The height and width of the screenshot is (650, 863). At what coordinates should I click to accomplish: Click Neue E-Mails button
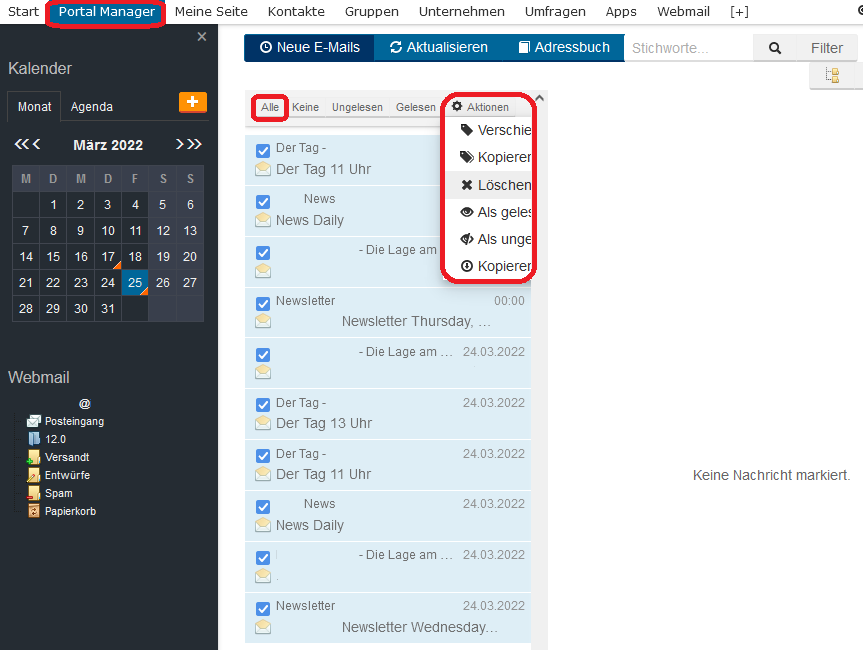309,47
